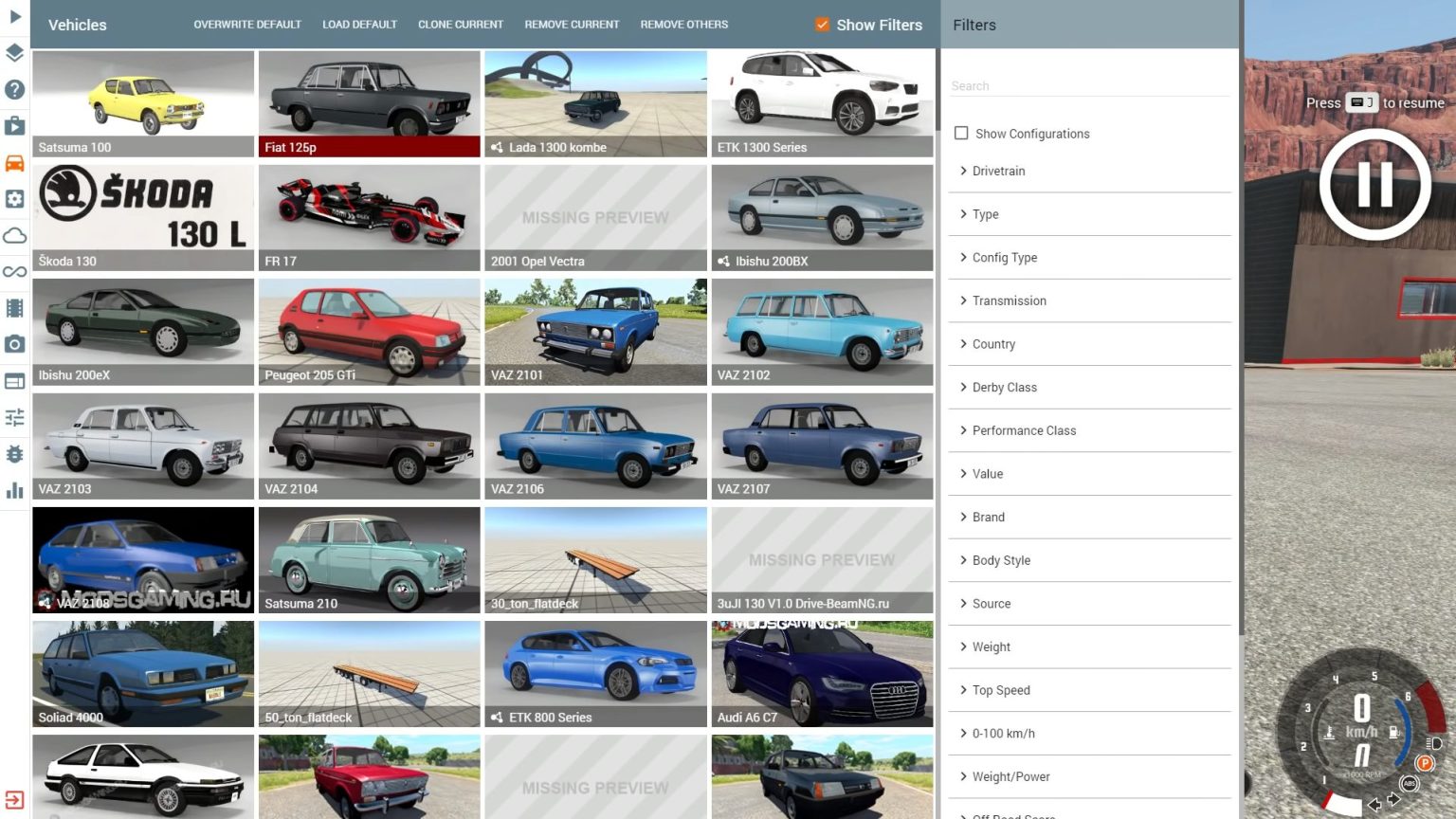The height and width of the screenshot is (819, 1456).
Task: Select the Peugeot 205 GTi vehicle thumbnail
Action: (369, 331)
